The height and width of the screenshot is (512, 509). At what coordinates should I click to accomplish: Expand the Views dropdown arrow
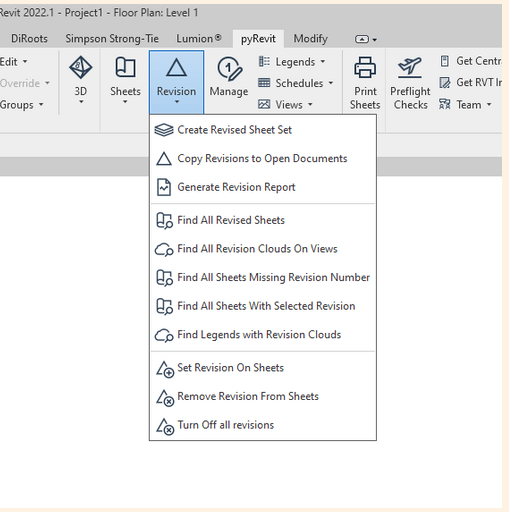310,104
